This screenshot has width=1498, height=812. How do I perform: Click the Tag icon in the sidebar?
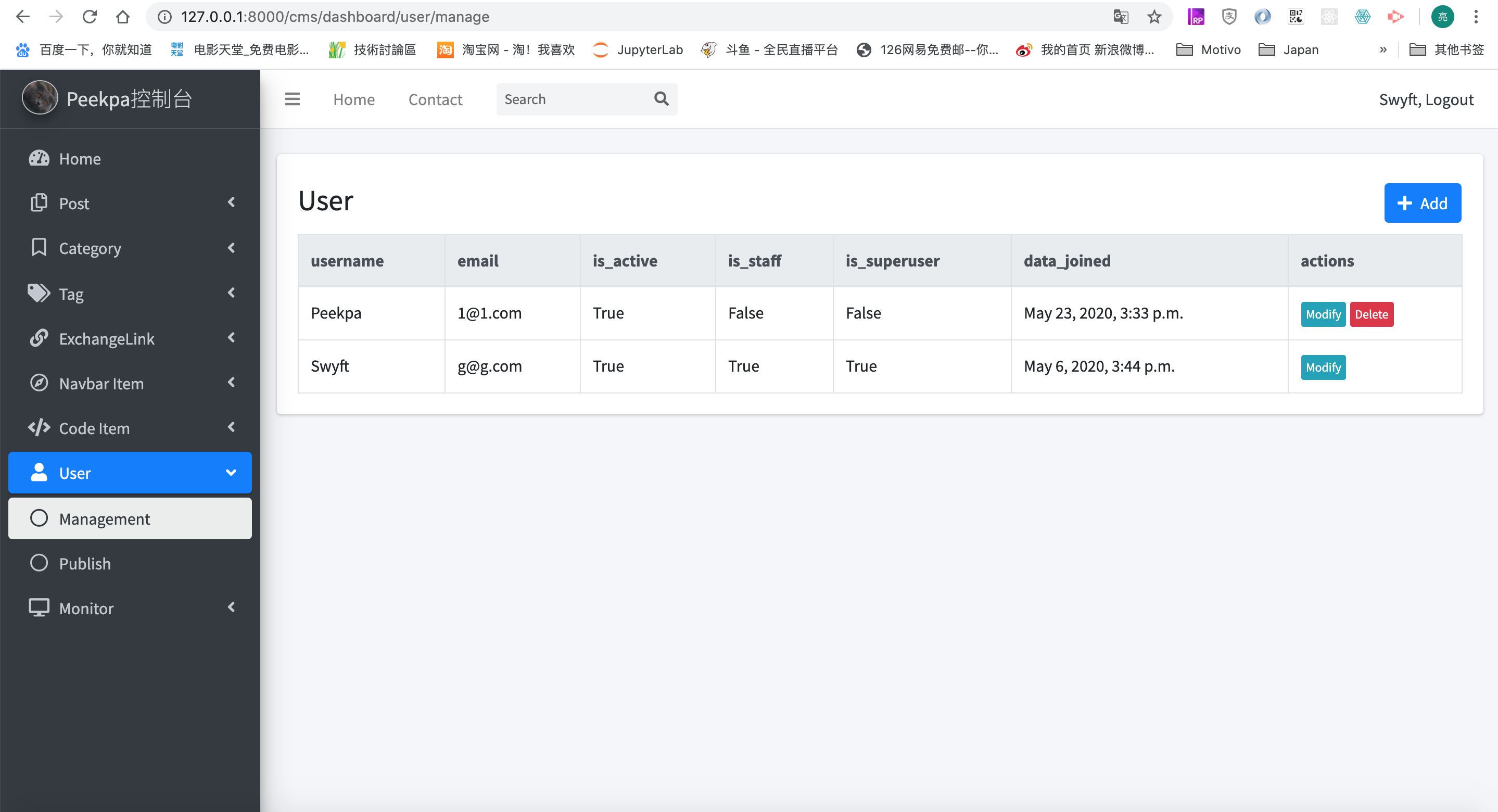pyautogui.click(x=39, y=293)
